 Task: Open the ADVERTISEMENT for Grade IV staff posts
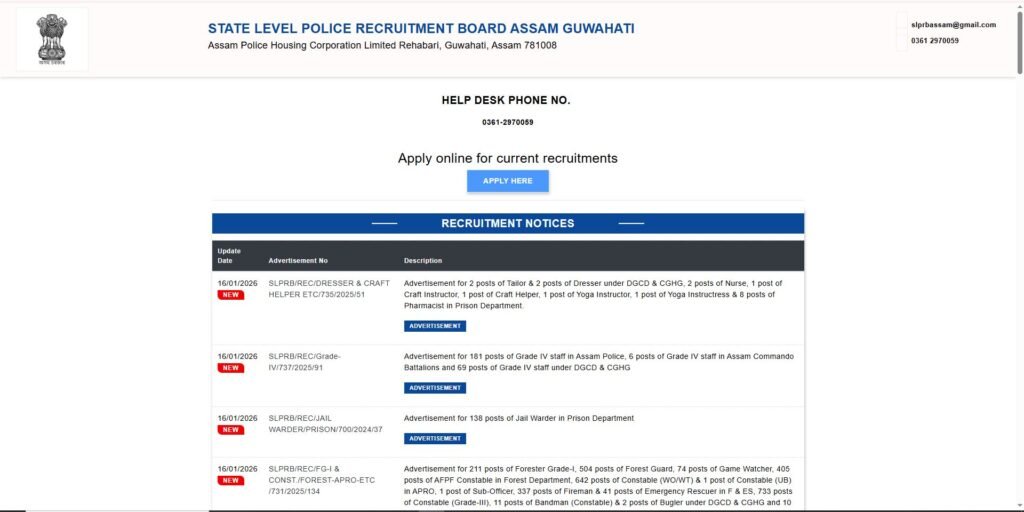[x=435, y=388]
